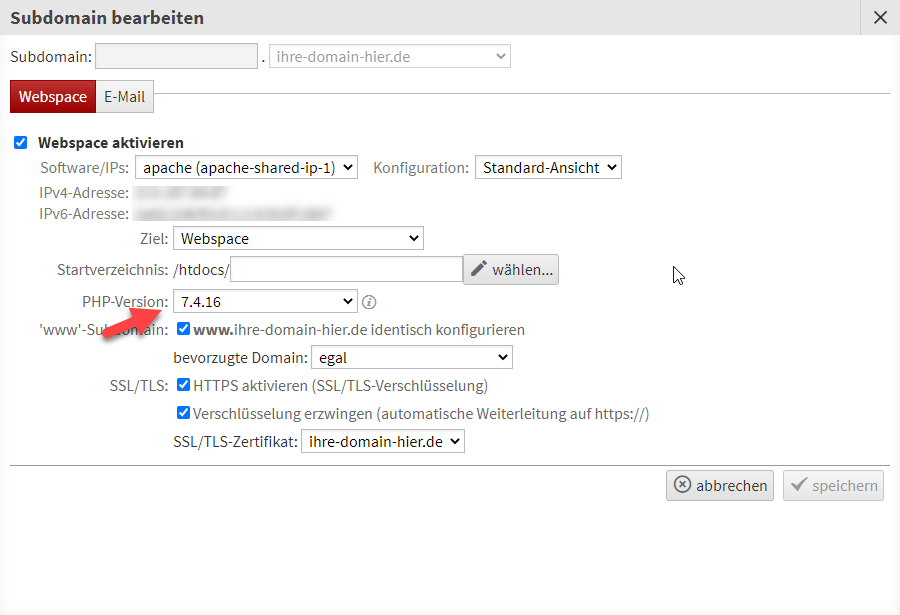Open the Konfiguration Standard-Ansicht dropdown
900x615 pixels.
[x=548, y=168]
